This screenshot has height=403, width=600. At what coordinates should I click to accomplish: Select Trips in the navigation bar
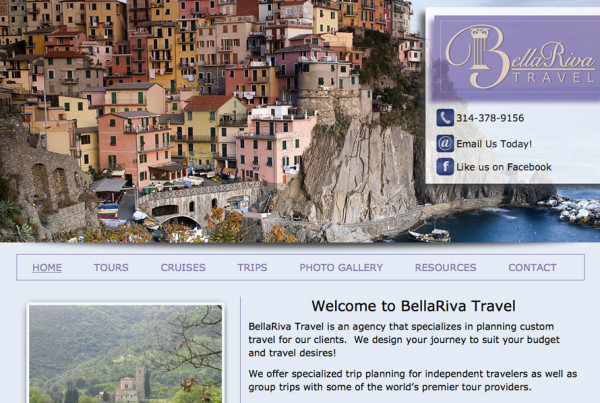[252, 268]
